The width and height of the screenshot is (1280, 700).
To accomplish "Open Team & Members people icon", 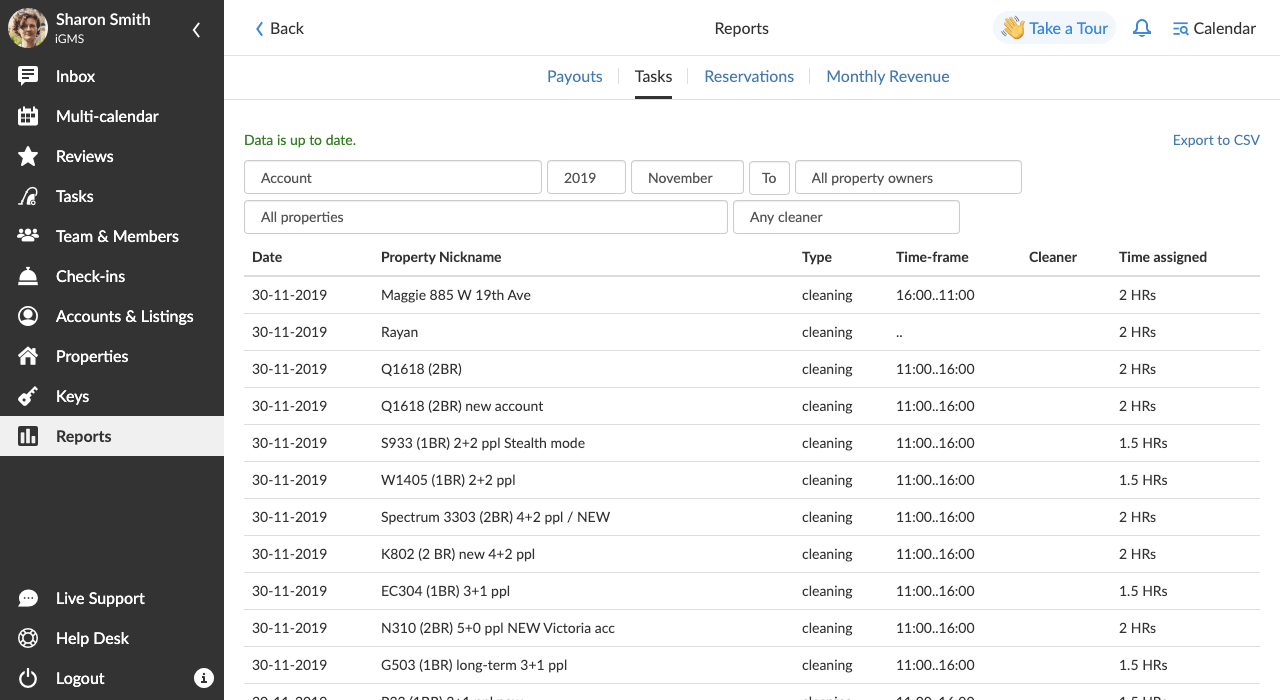I will coord(28,236).
